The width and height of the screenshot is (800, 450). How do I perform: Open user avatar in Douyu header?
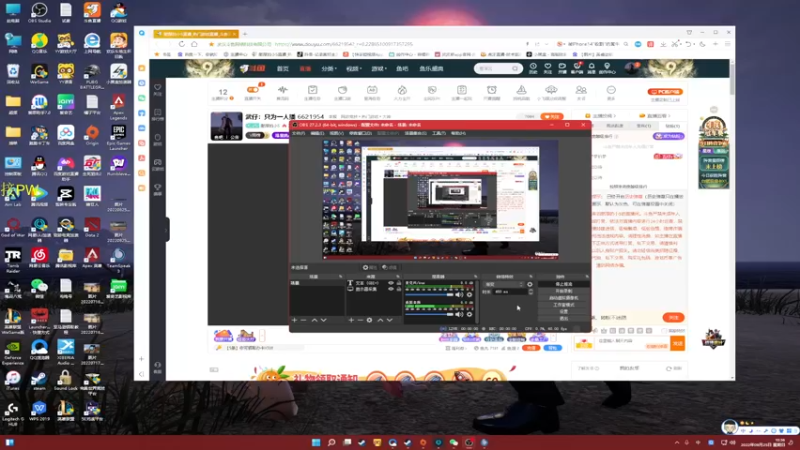[632, 68]
